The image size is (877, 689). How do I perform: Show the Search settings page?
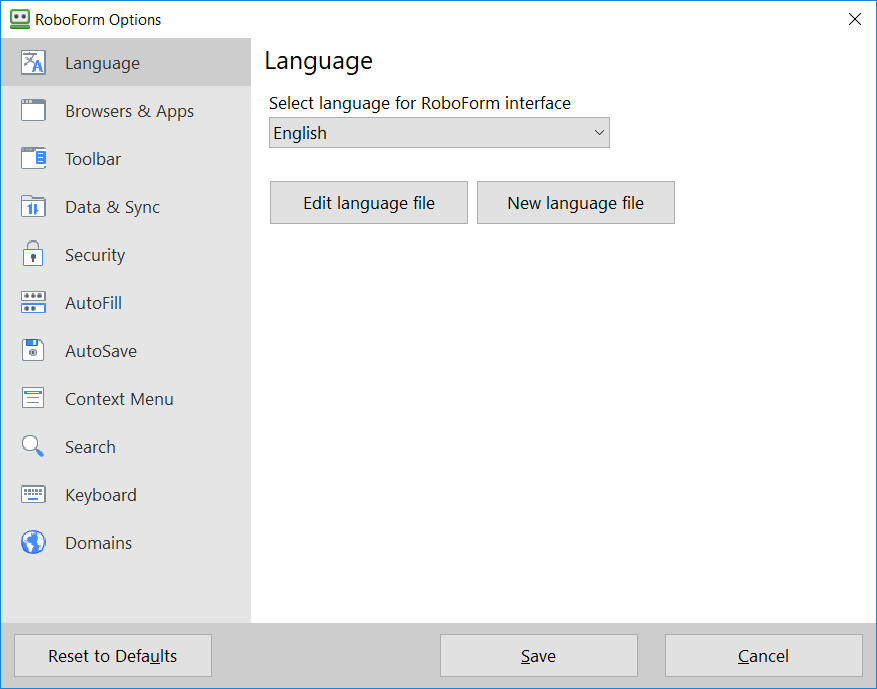click(x=126, y=447)
